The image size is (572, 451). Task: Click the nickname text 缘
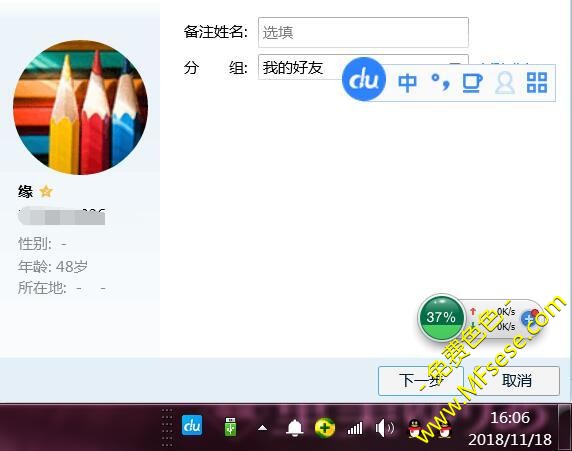(x=25, y=192)
